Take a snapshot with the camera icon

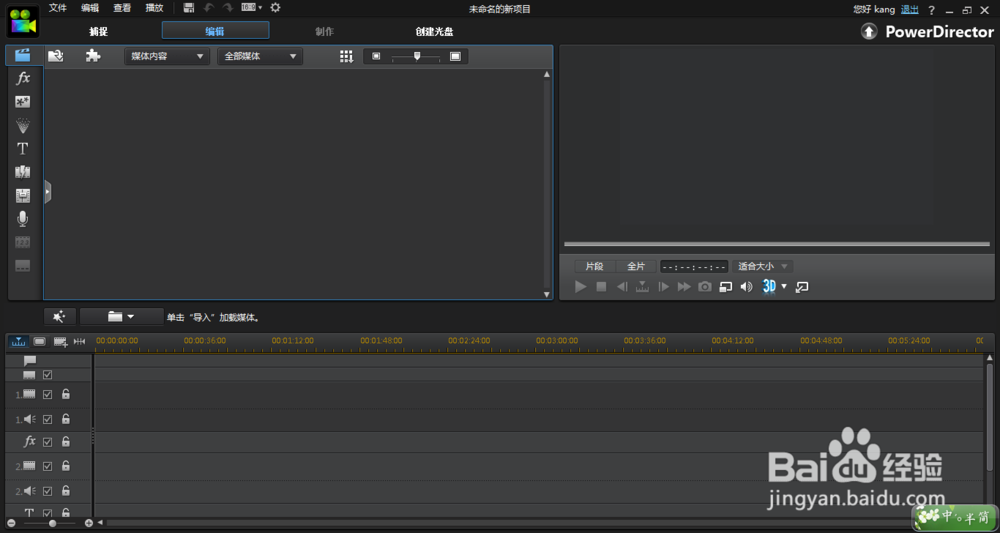click(705, 287)
